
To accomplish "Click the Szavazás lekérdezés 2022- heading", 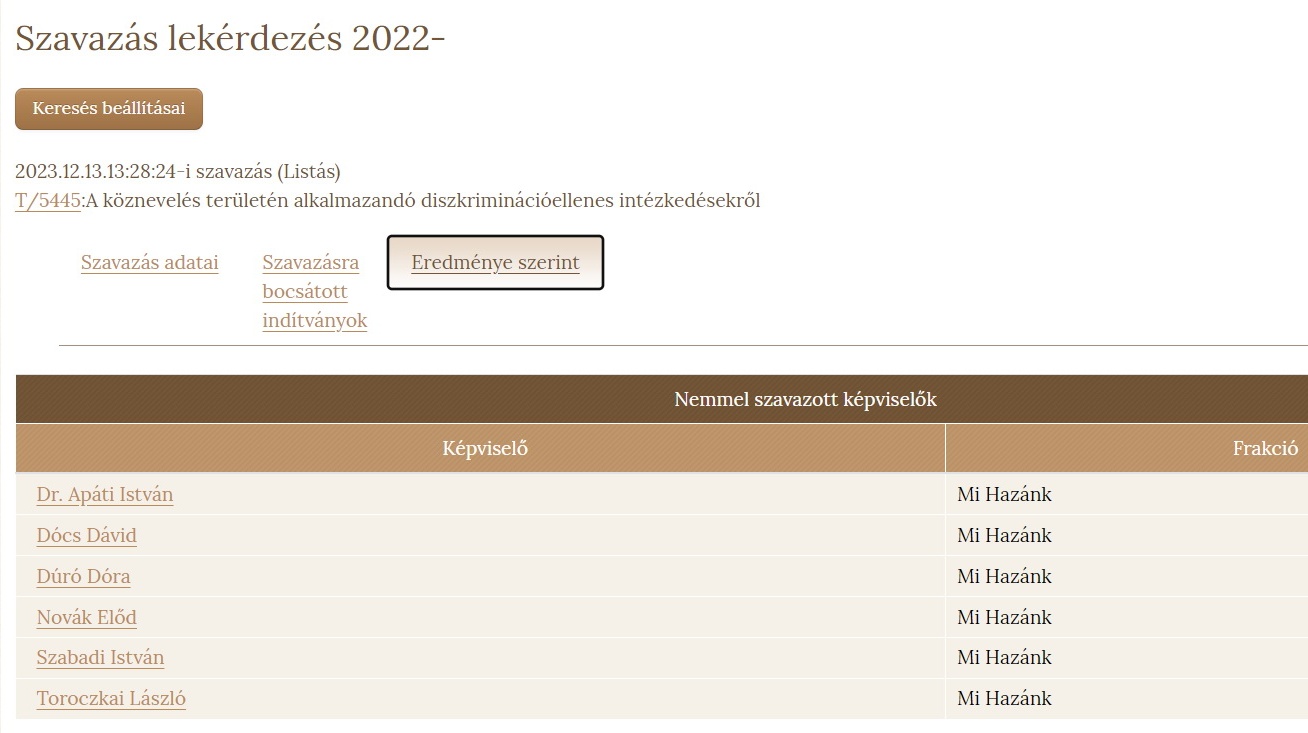I will (230, 39).
